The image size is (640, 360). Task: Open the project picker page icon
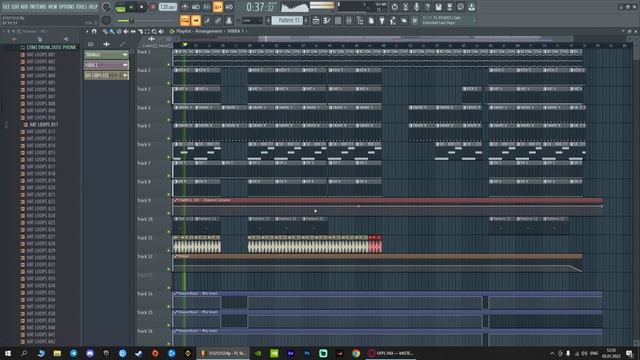(x=371, y=20)
